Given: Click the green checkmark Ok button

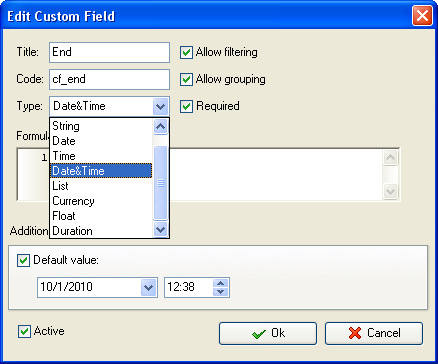Looking at the screenshot, I should (268, 333).
